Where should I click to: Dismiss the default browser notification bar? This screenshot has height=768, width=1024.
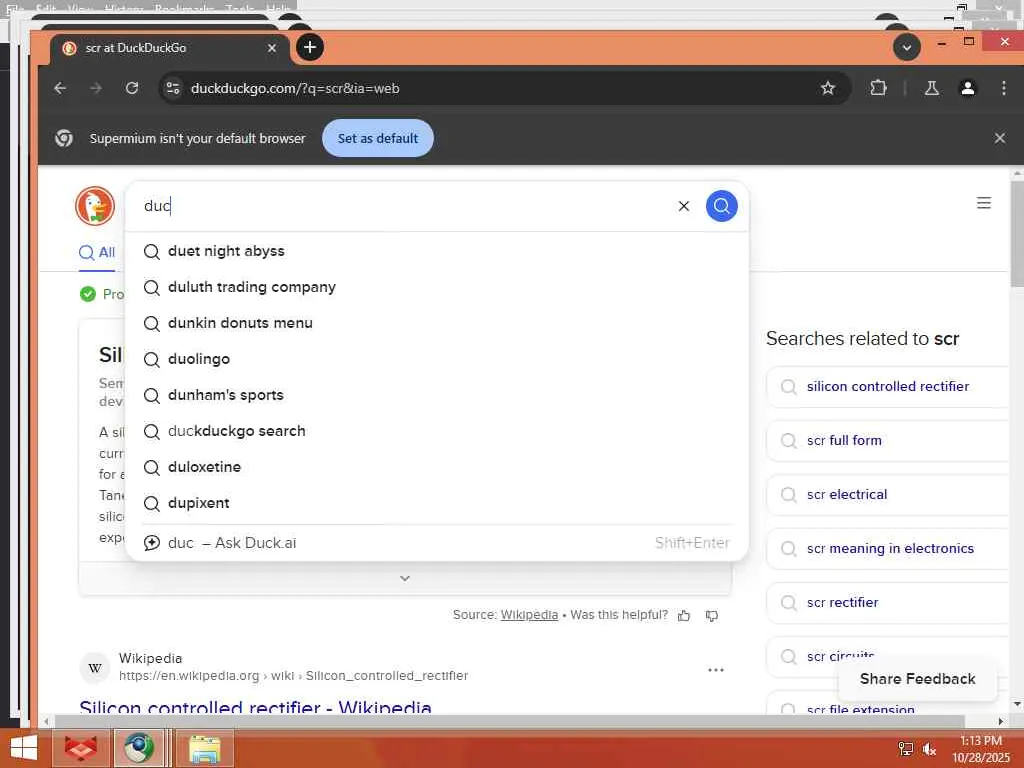pos(999,138)
